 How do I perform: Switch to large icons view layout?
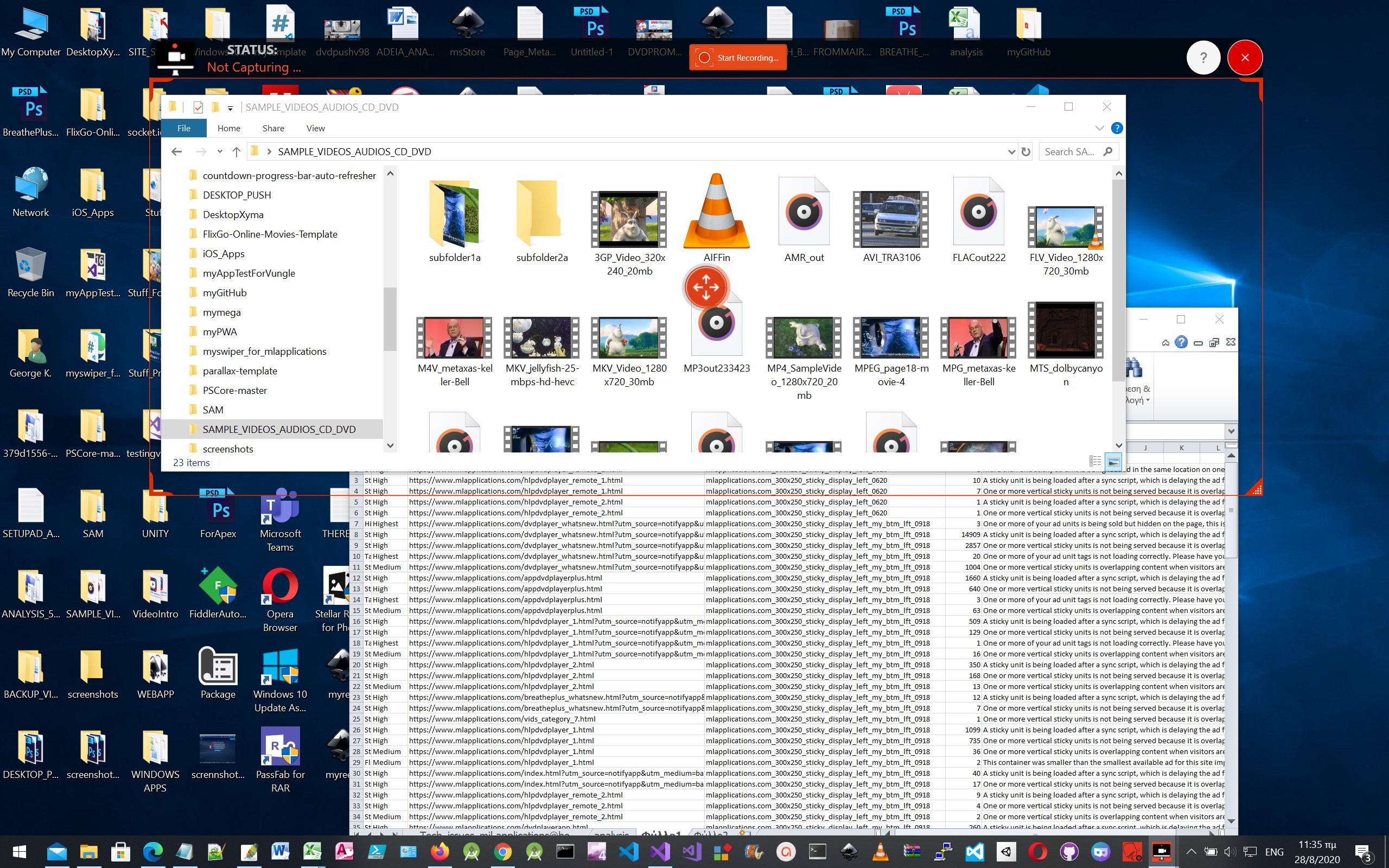point(1113,462)
